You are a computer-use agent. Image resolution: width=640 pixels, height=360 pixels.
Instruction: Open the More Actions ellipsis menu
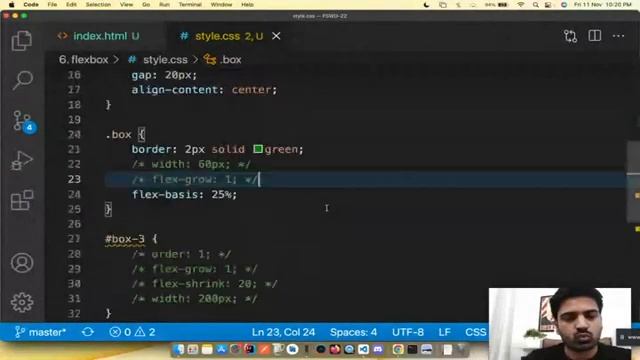(618, 36)
